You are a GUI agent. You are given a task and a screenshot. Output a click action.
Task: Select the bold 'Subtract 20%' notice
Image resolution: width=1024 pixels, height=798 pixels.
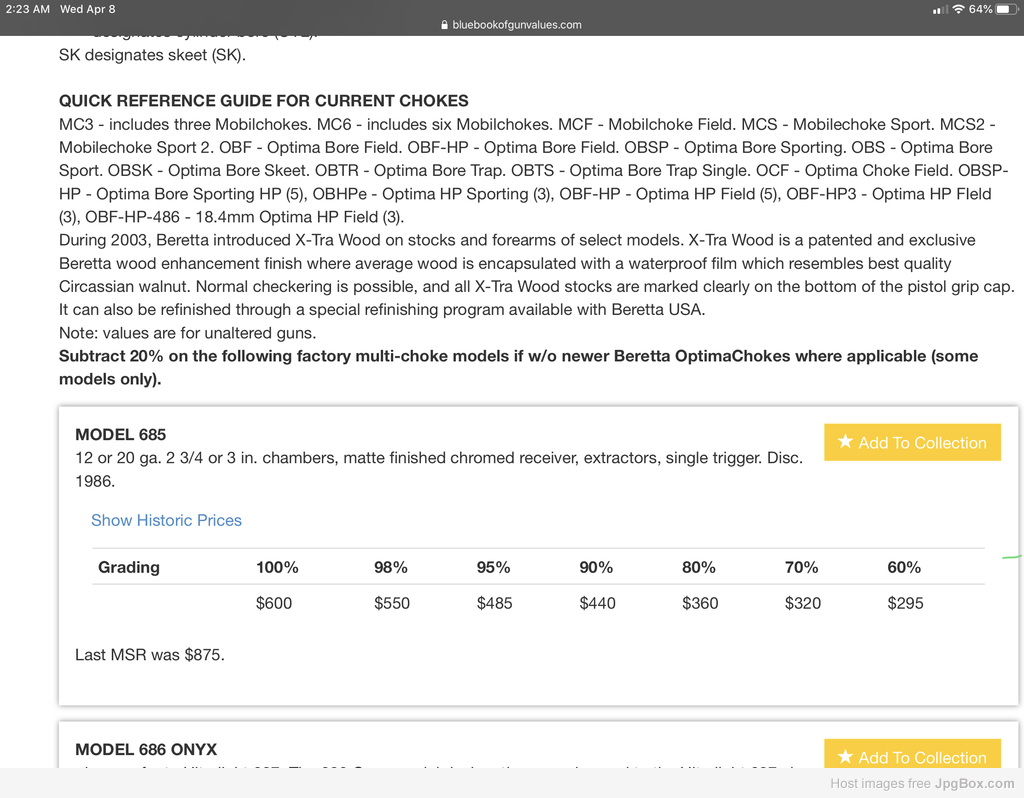pos(519,368)
